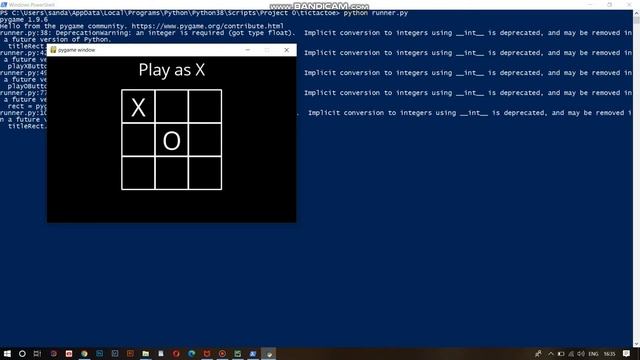Open Google Chrome from the taskbar

tap(84, 353)
